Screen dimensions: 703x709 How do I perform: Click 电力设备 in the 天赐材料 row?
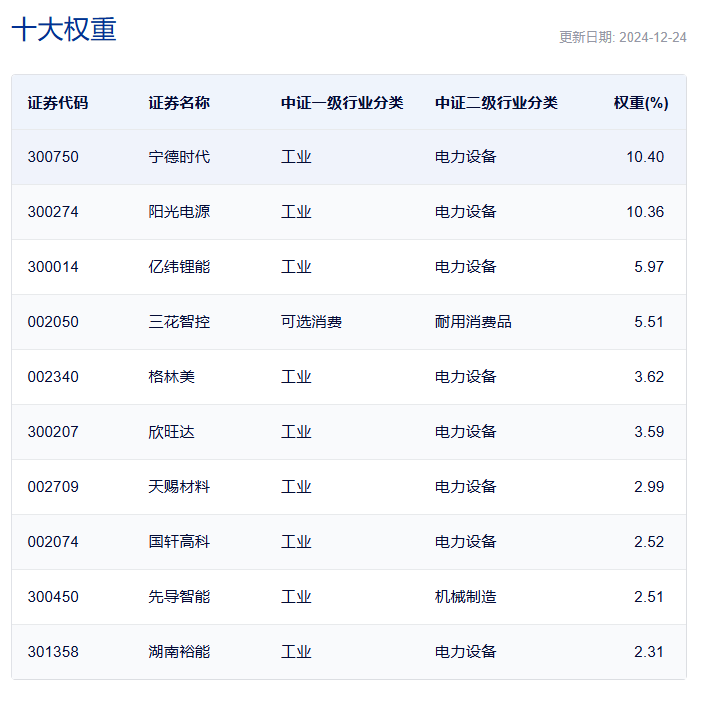pos(465,487)
